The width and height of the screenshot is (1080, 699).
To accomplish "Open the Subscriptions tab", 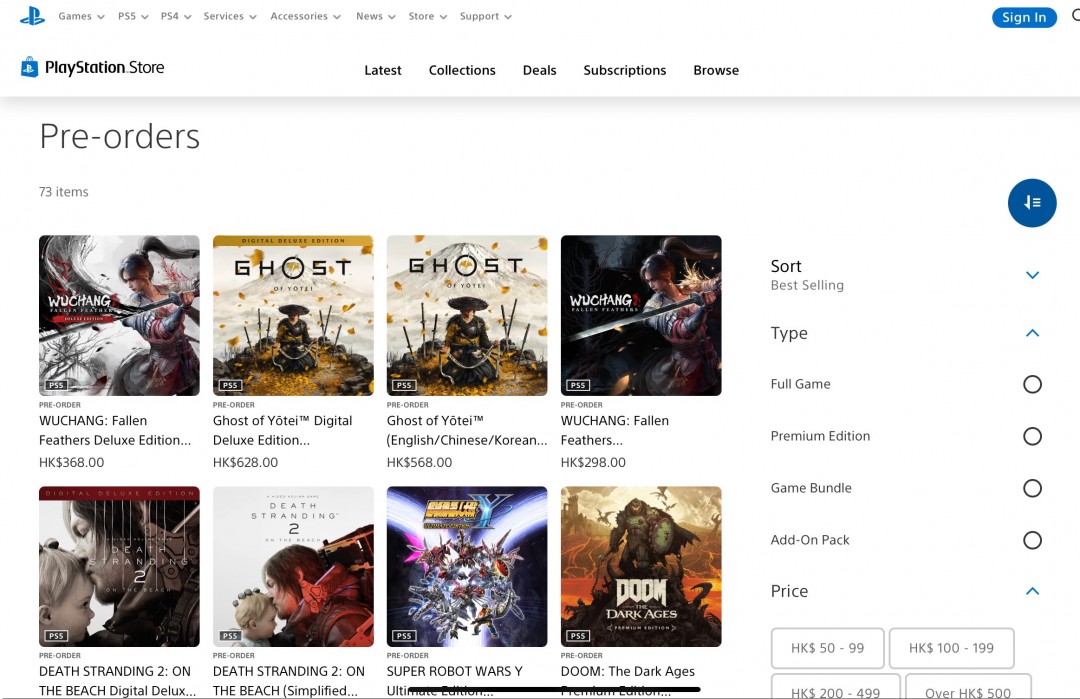I will [624, 70].
